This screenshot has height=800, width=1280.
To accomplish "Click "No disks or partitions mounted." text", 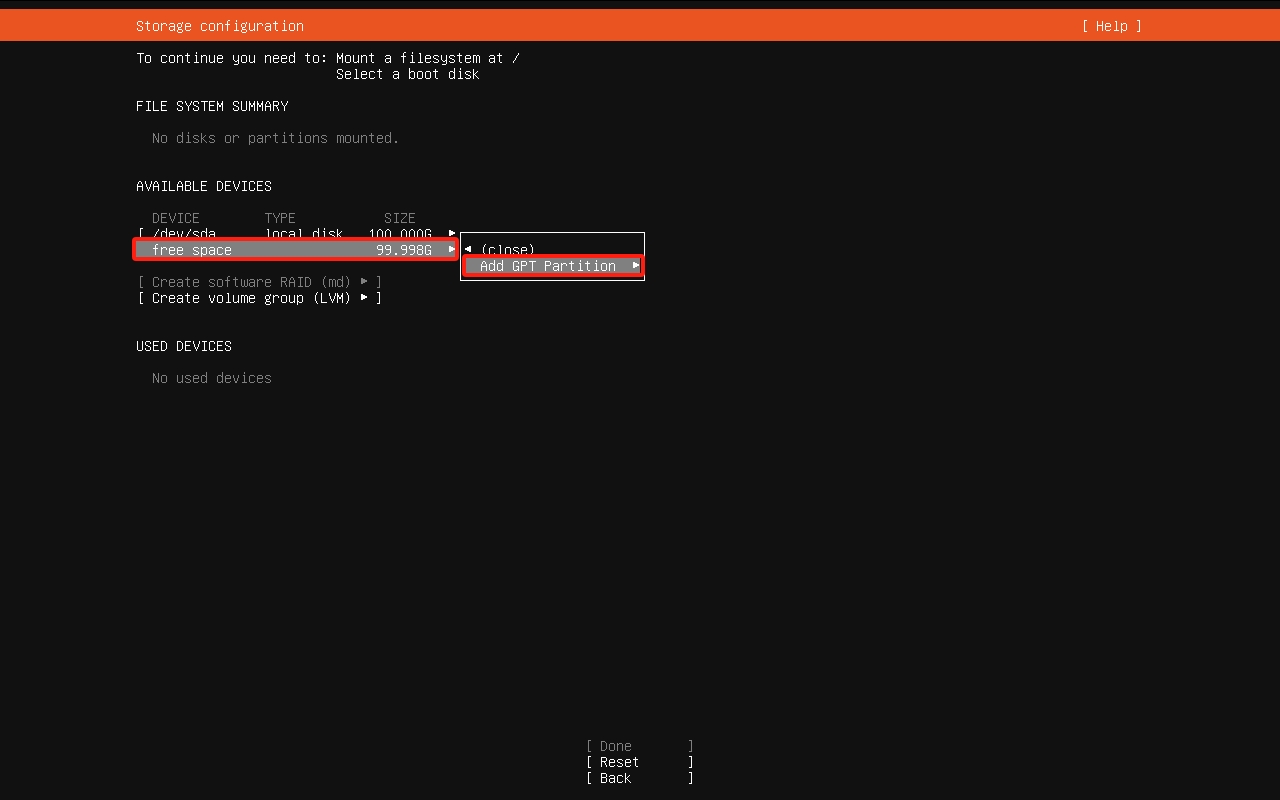I will coord(276,138).
